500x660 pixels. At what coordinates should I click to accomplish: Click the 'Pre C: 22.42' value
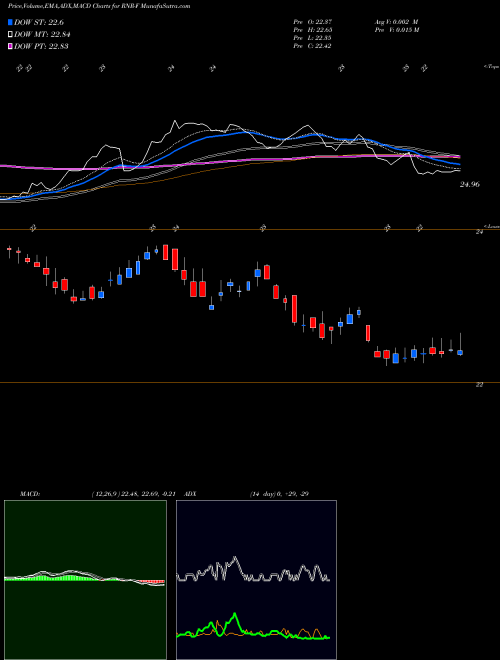313,46
